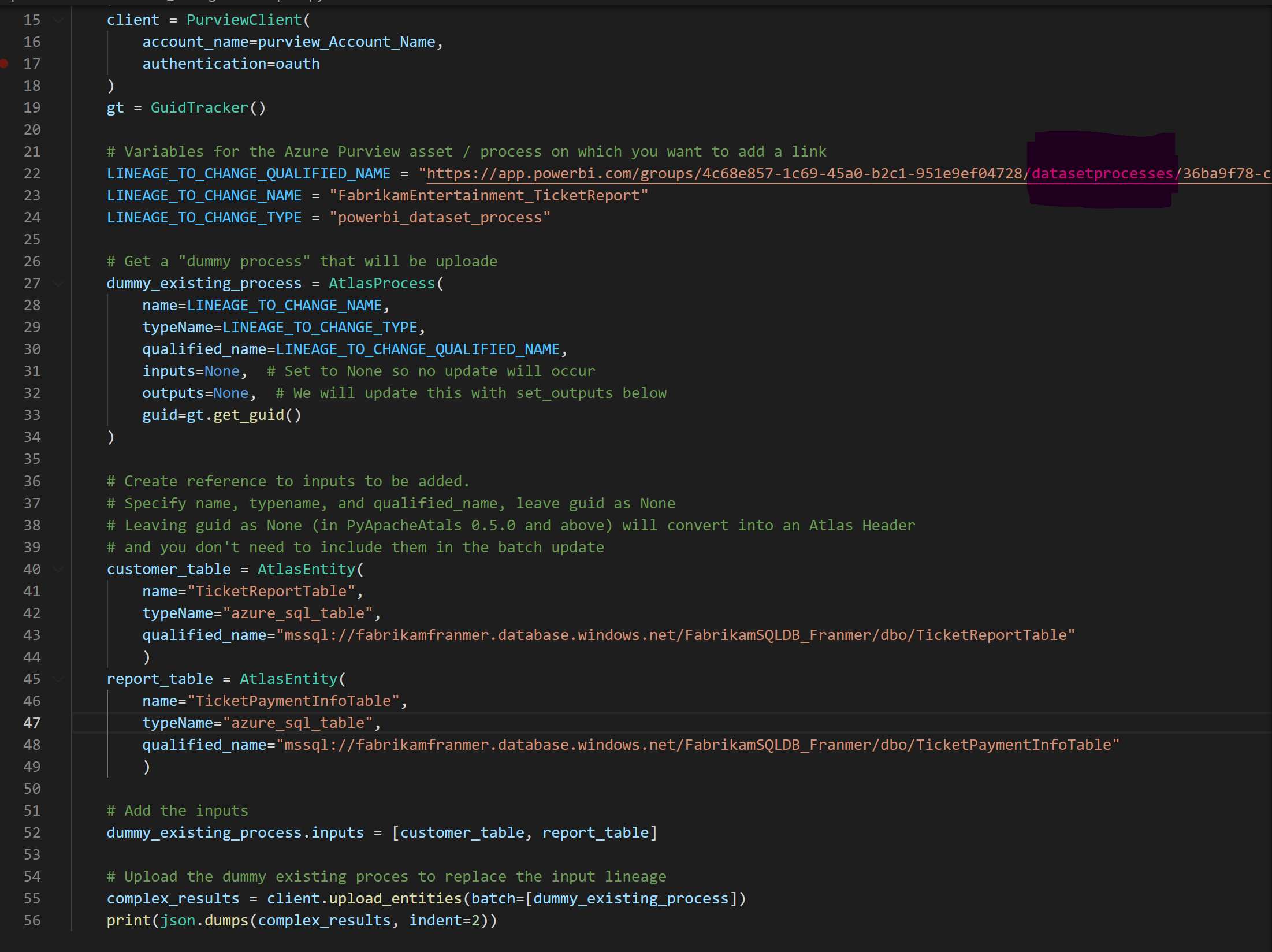Click the "TicketPaymentInfoTable" name string on line 46

(293, 701)
